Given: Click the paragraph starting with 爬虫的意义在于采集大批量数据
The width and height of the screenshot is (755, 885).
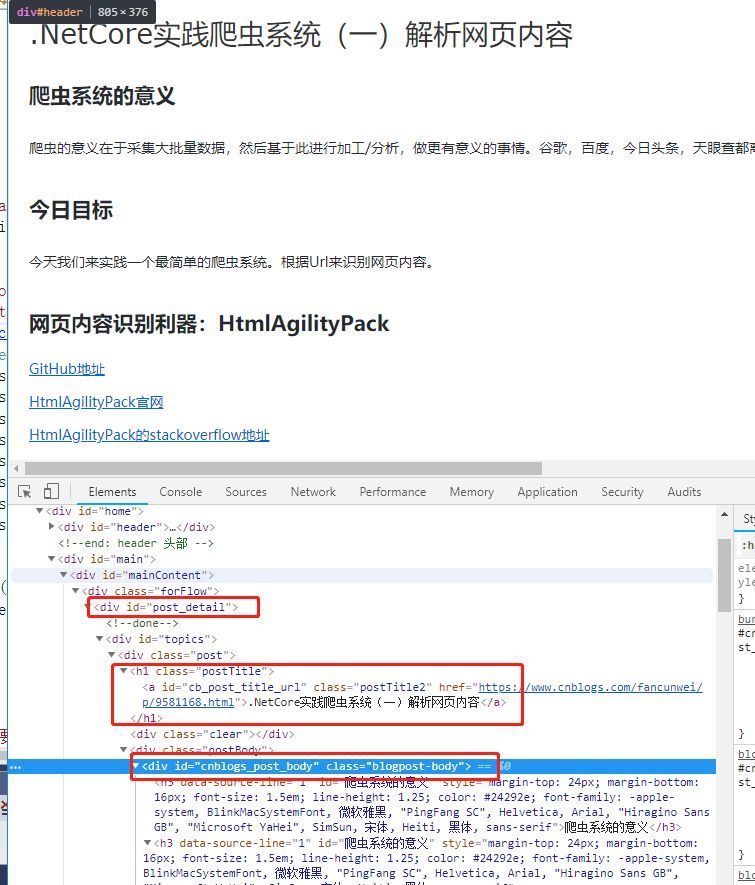Looking at the screenshot, I should (392, 148).
